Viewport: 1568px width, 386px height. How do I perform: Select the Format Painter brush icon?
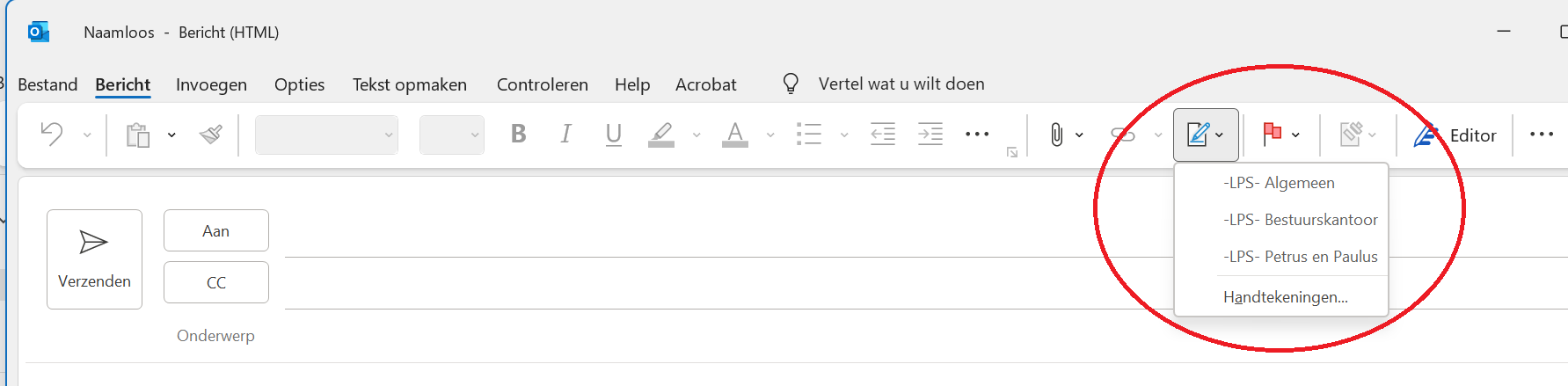click(211, 135)
